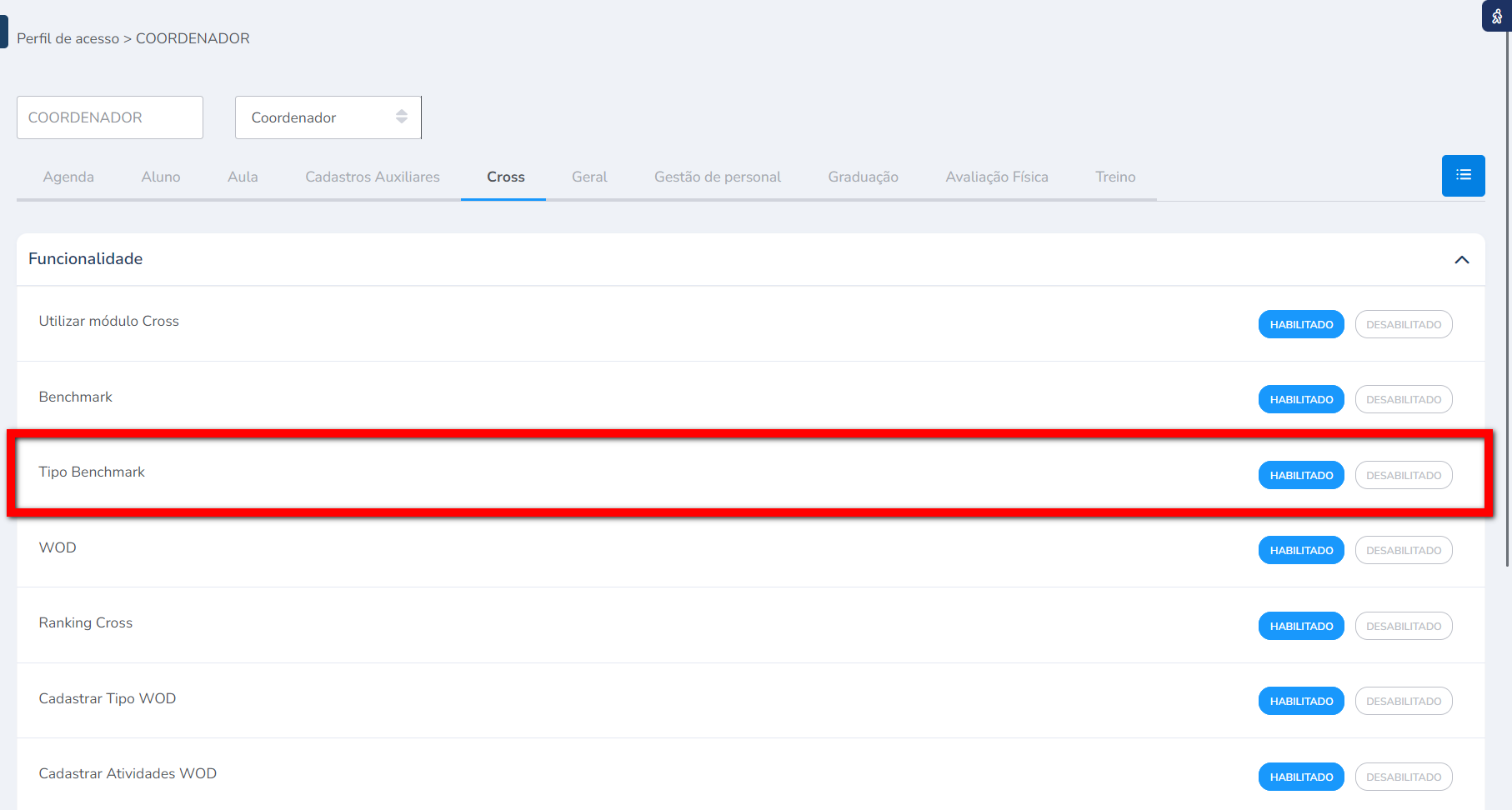The width and height of the screenshot is (1512, 810).
Task: Set Benchmark to Desabilitado
Action: click(1403, 399)
